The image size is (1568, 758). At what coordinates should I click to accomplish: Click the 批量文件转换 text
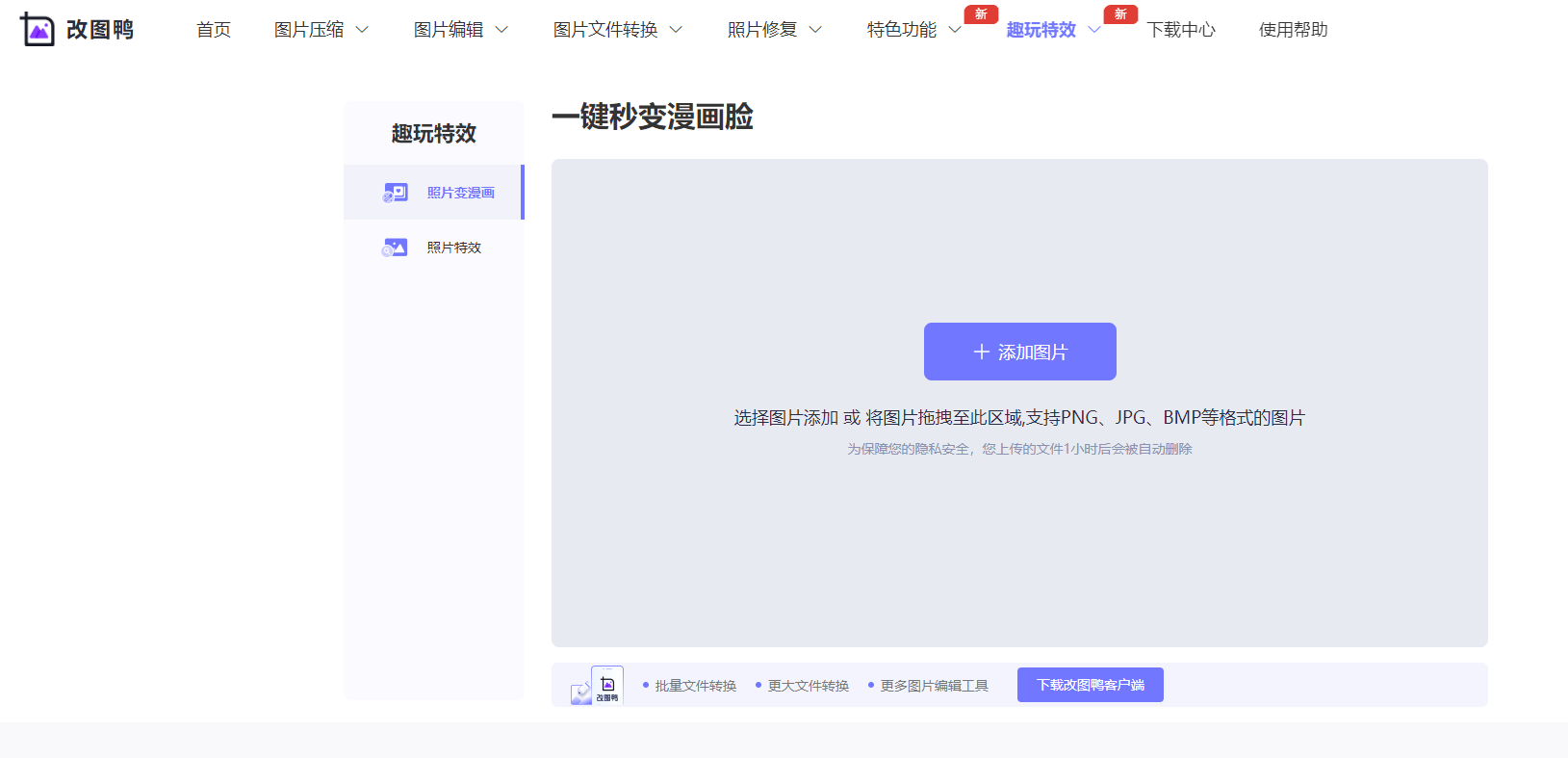[696, 686]
